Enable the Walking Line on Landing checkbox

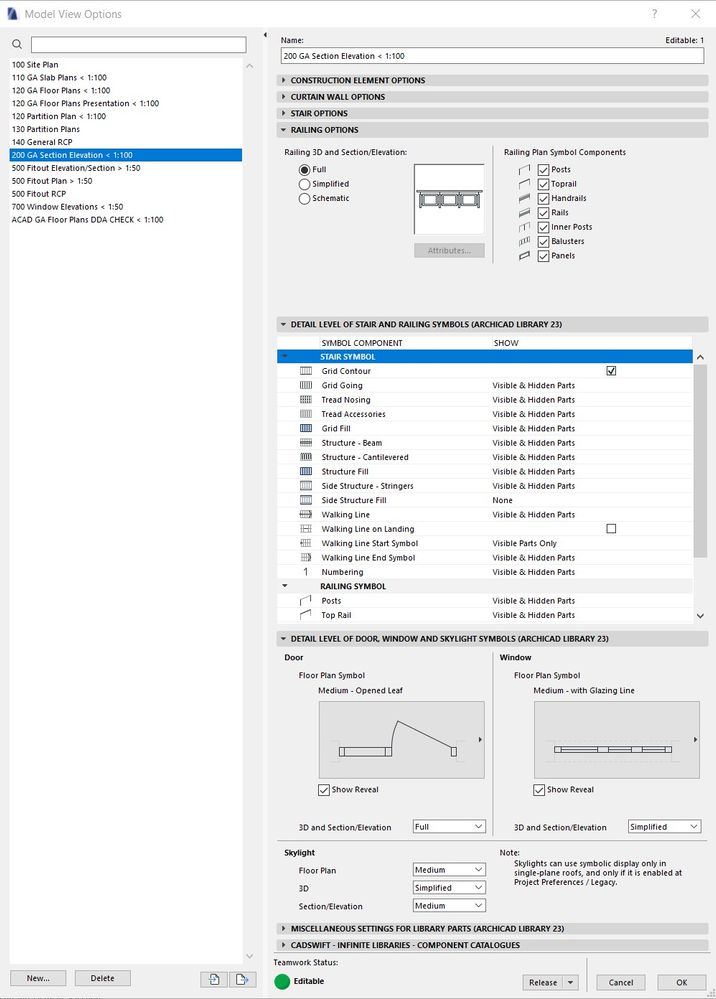[x=612, y=529]
